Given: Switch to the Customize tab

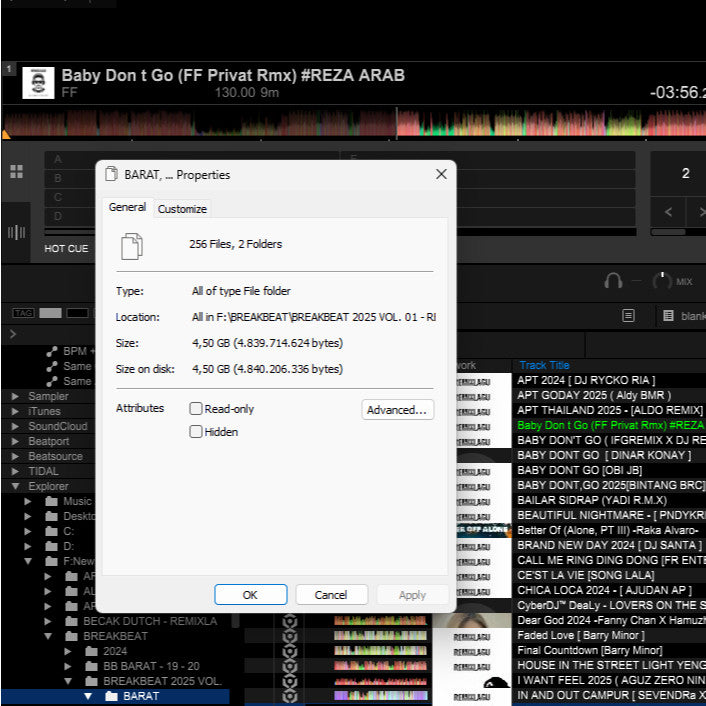Looking at the screenshot, I should (182, 209).
